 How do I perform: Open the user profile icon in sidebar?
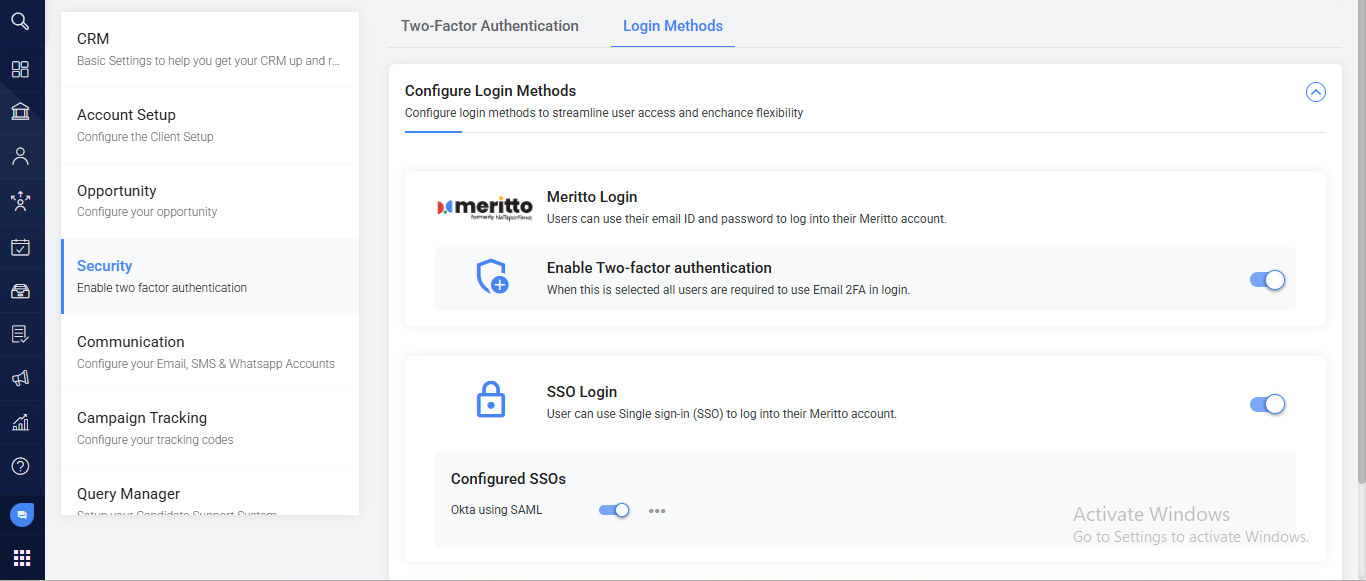pos(20,156)
